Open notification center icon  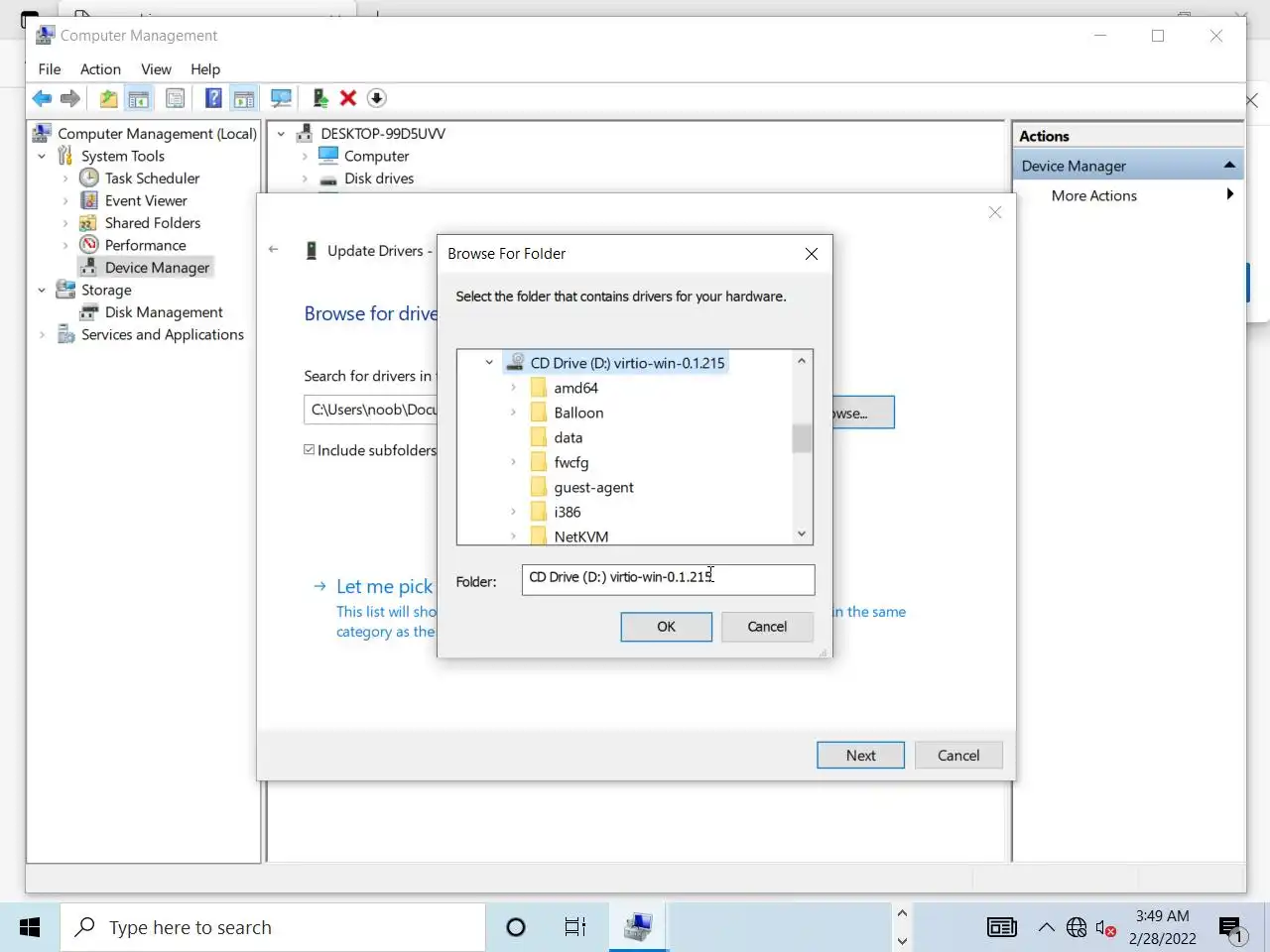point(1231,929)
